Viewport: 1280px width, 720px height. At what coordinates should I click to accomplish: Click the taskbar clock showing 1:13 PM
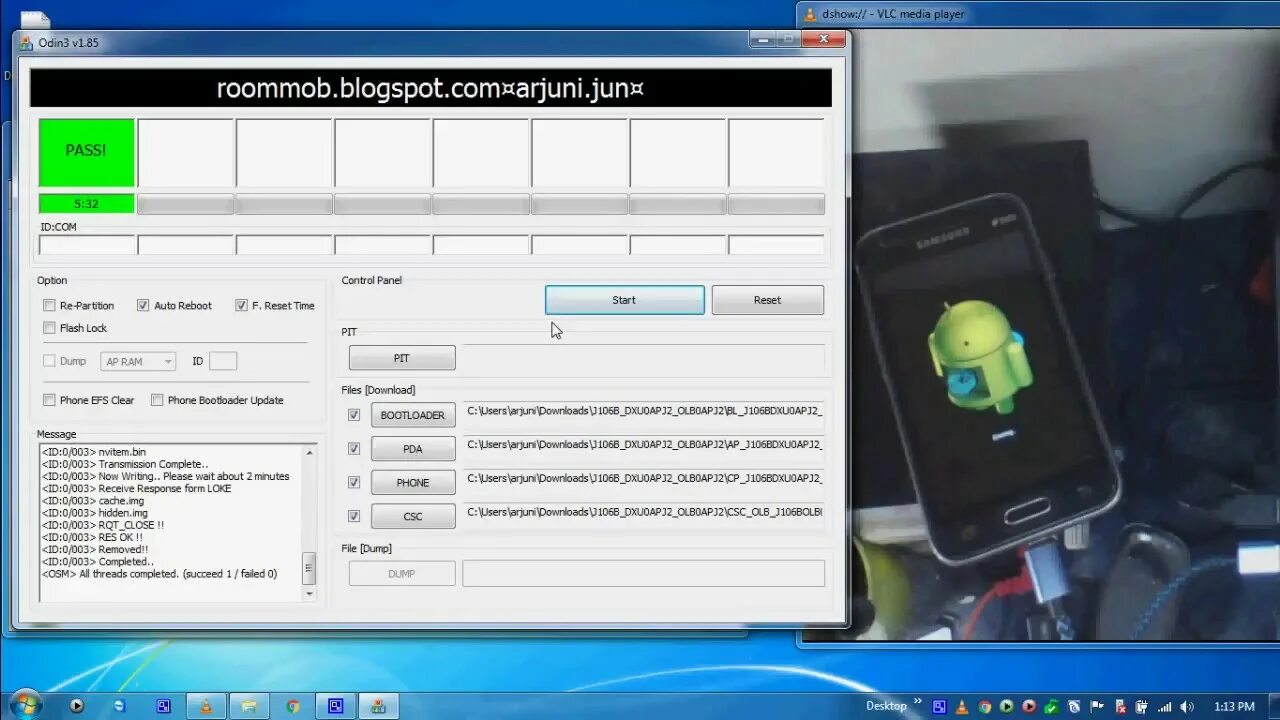(x=1234, y=706)
